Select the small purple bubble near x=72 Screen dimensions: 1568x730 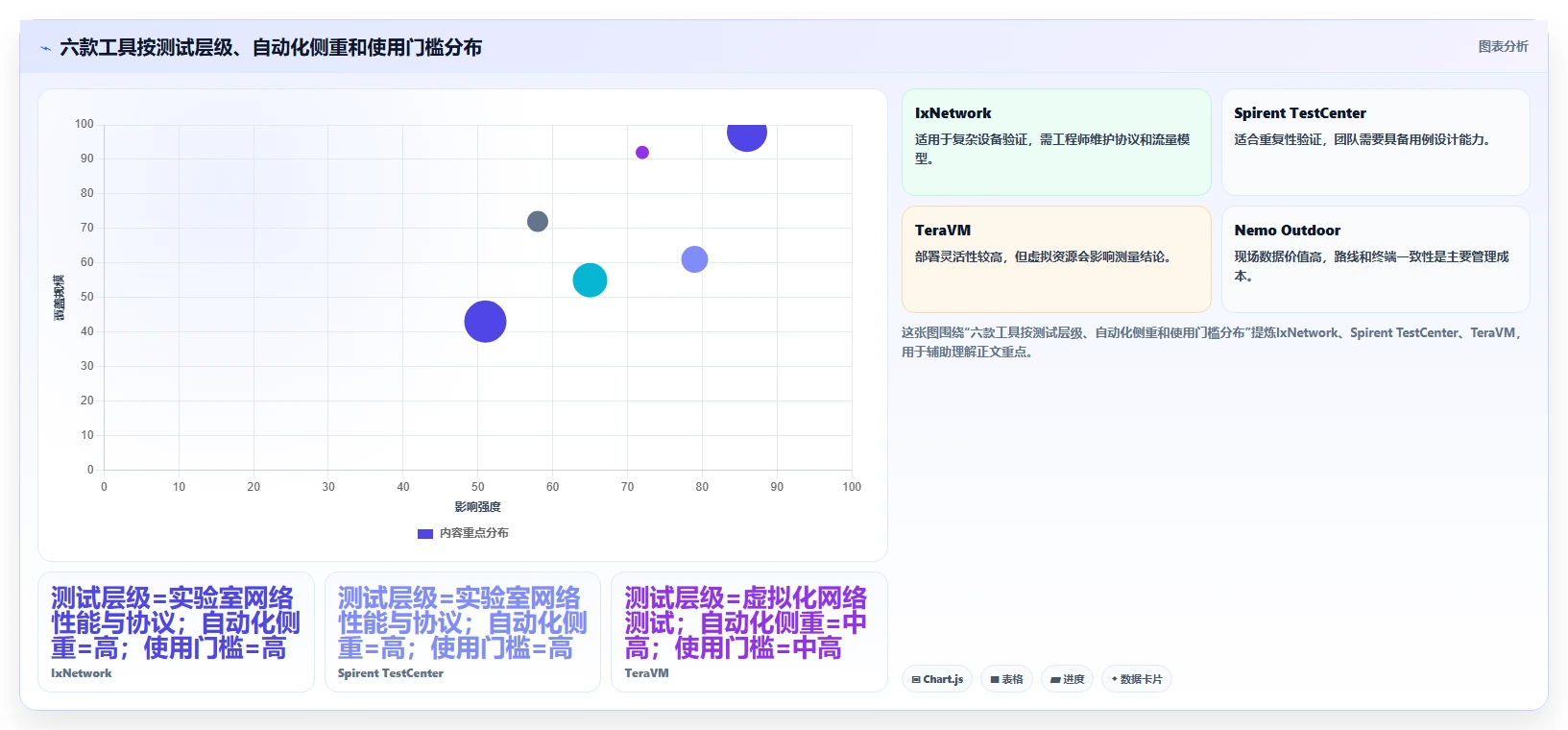point(642,153)
